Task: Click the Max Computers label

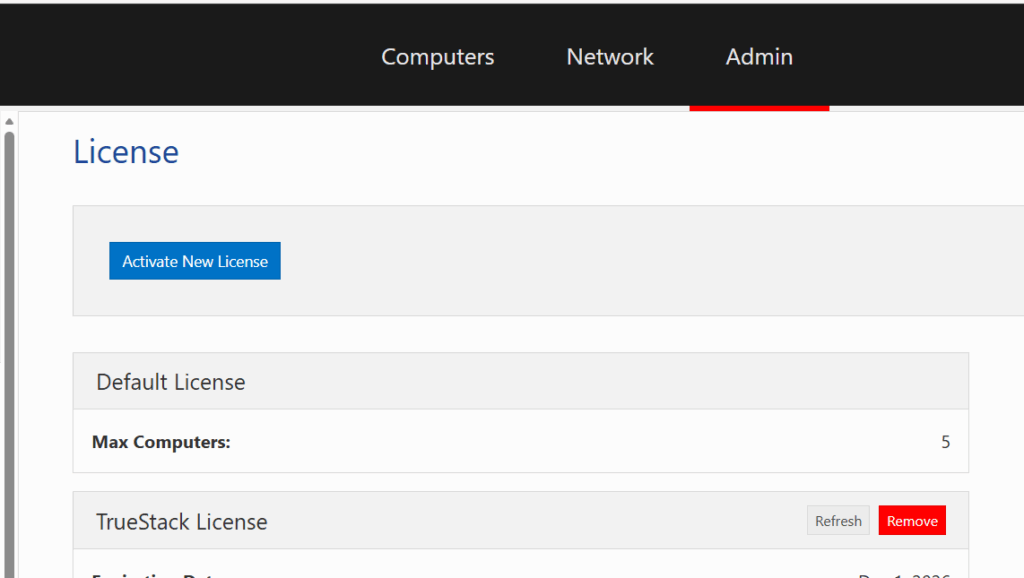Action: tap(161, 442)
